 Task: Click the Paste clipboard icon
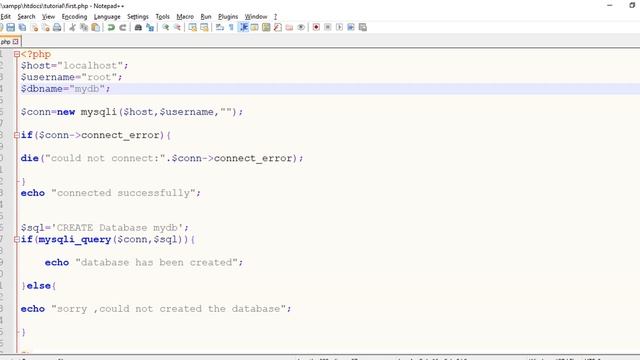96,27
